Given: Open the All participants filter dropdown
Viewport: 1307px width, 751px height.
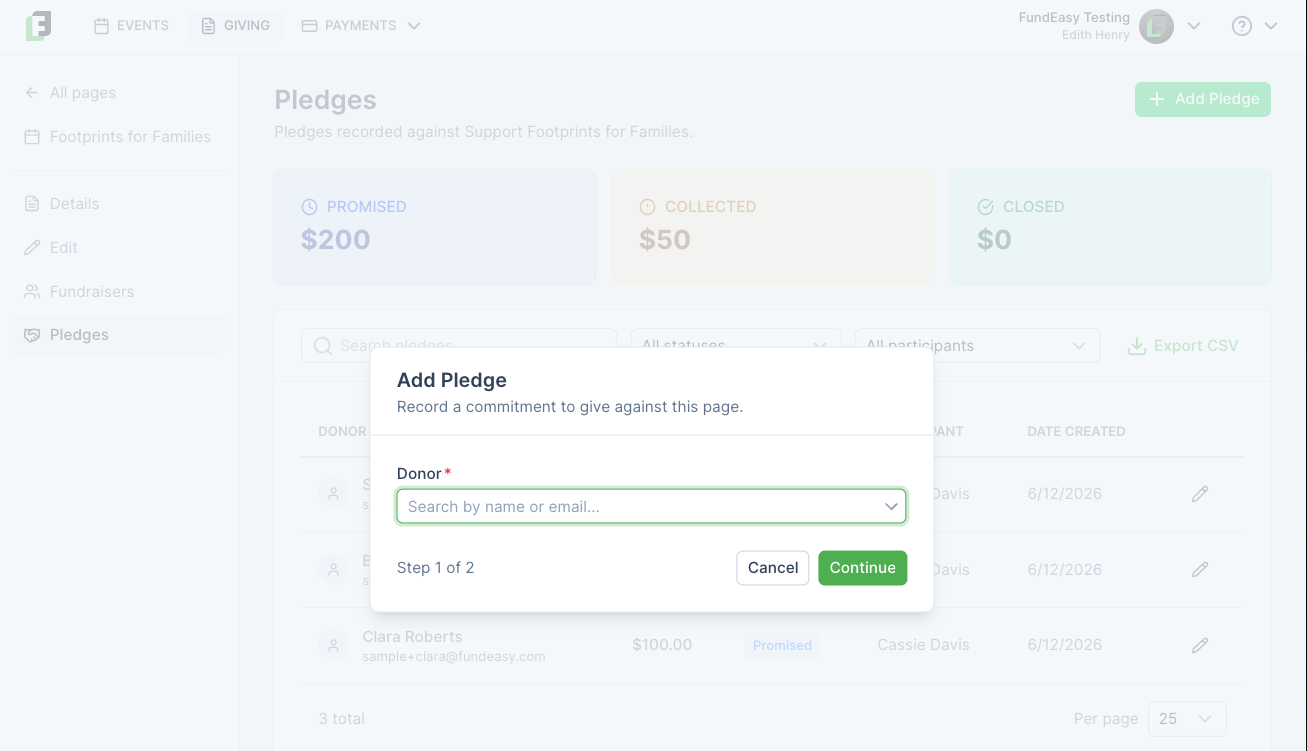Looking at the screenshot, I should 977,346.
